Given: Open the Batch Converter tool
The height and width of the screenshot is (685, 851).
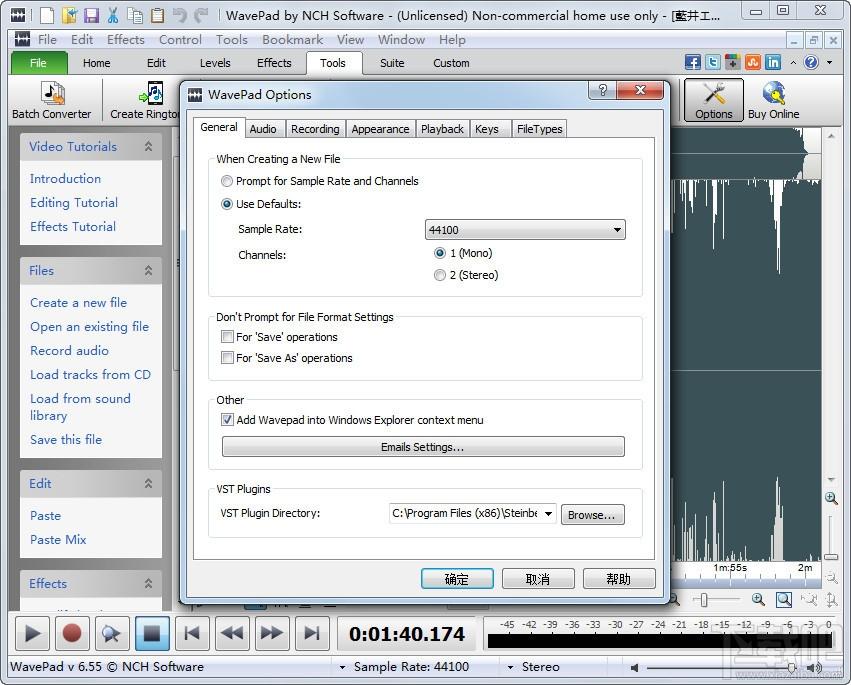Looking at the screenshot, I should [52, 100].
